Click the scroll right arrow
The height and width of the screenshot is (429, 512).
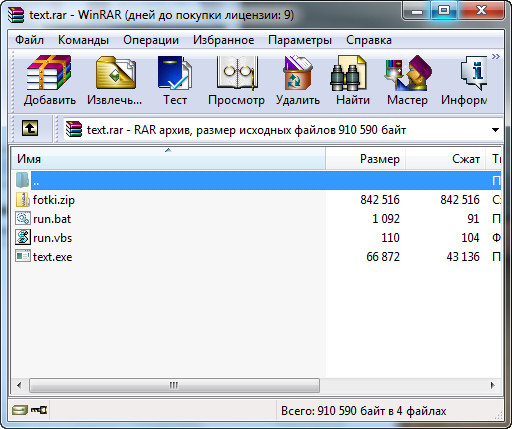[x=493, y=385]
